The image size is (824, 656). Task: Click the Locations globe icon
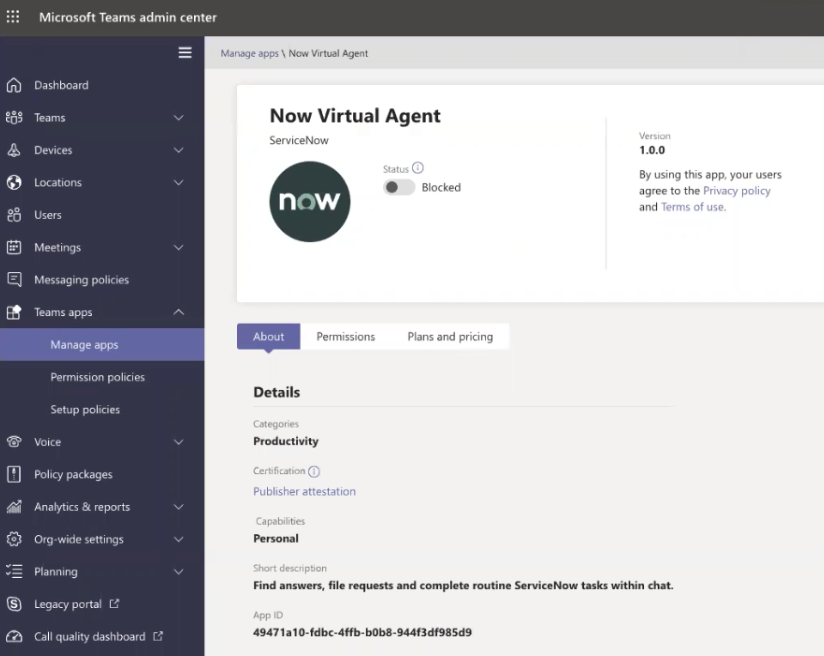[x=14, y=182]
